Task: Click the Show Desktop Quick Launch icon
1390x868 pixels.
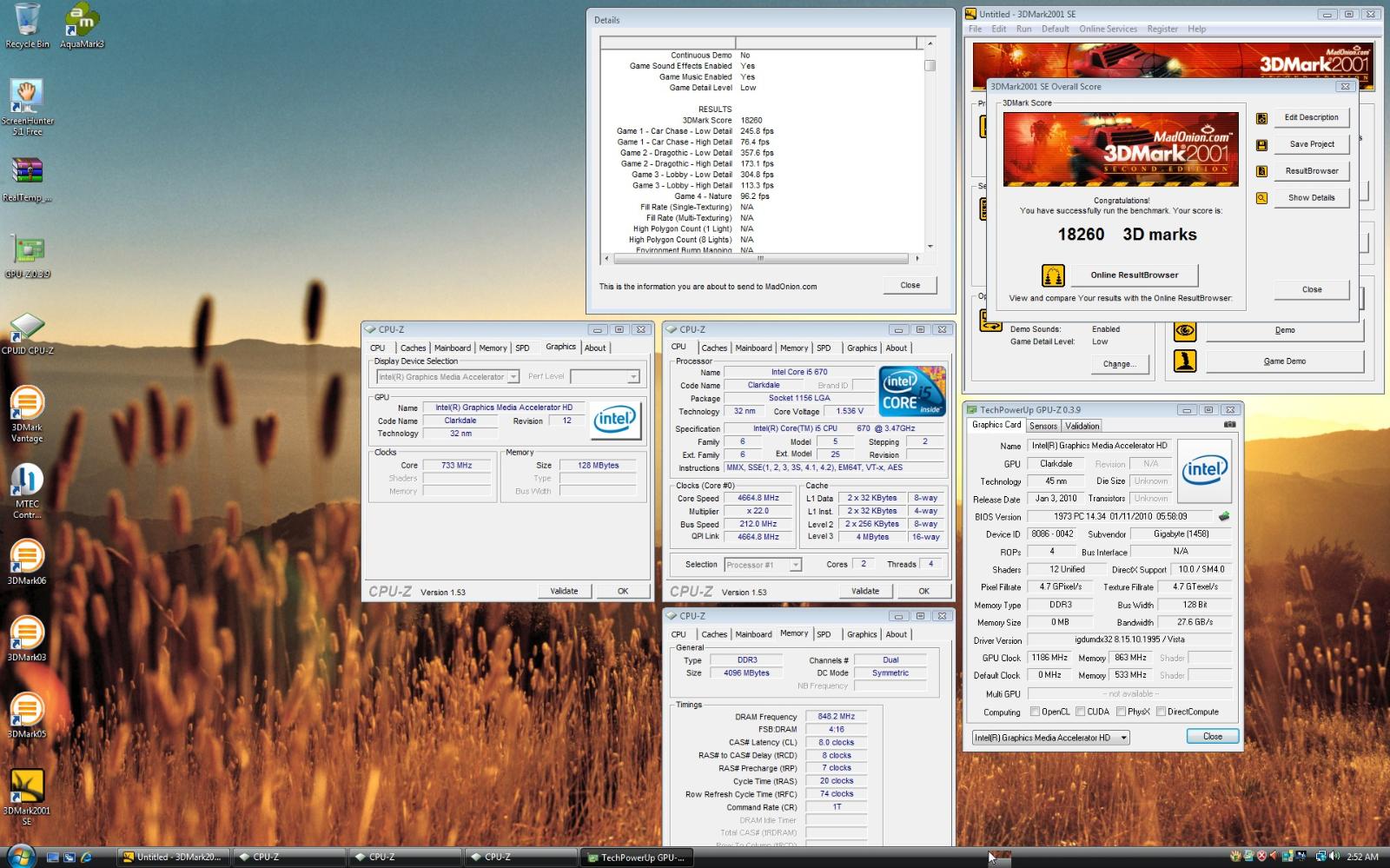Action: click(x=52, y=857)
